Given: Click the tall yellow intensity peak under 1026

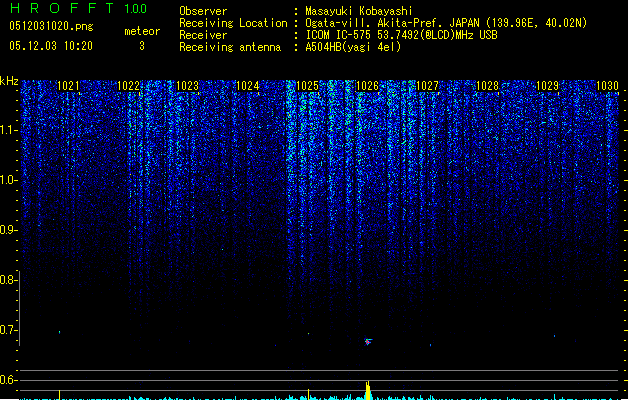Looking at the screenshot, I should click(x=368, y=390).
